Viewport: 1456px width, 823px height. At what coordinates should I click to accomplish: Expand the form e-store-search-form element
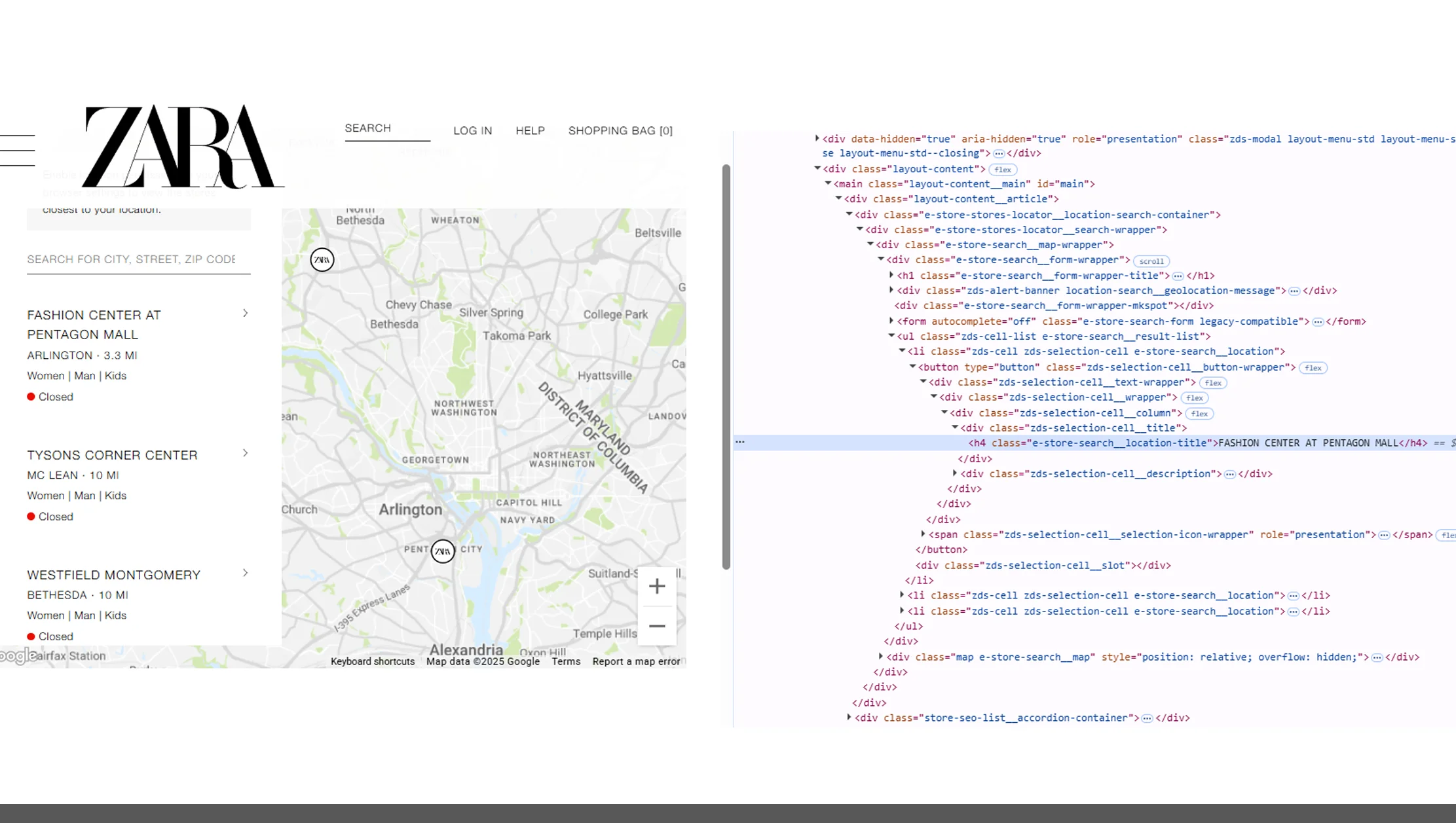coord(891,321)
